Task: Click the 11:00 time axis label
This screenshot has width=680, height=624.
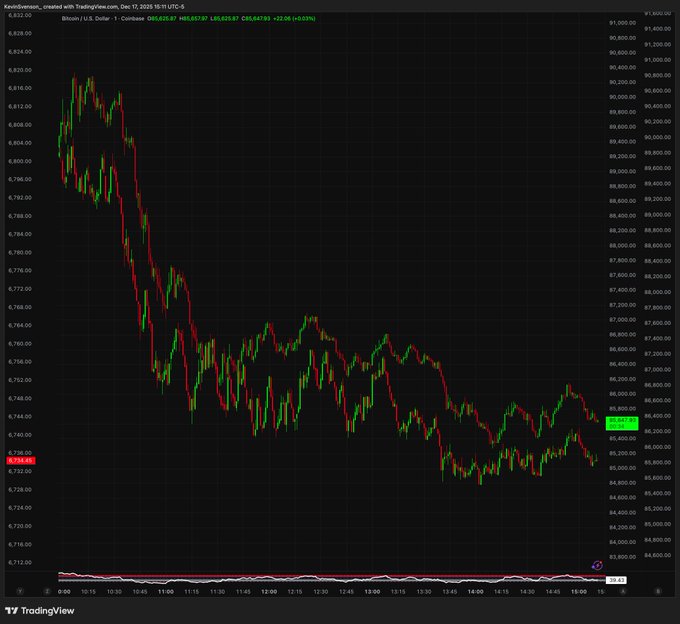Action: pos(166,591)
